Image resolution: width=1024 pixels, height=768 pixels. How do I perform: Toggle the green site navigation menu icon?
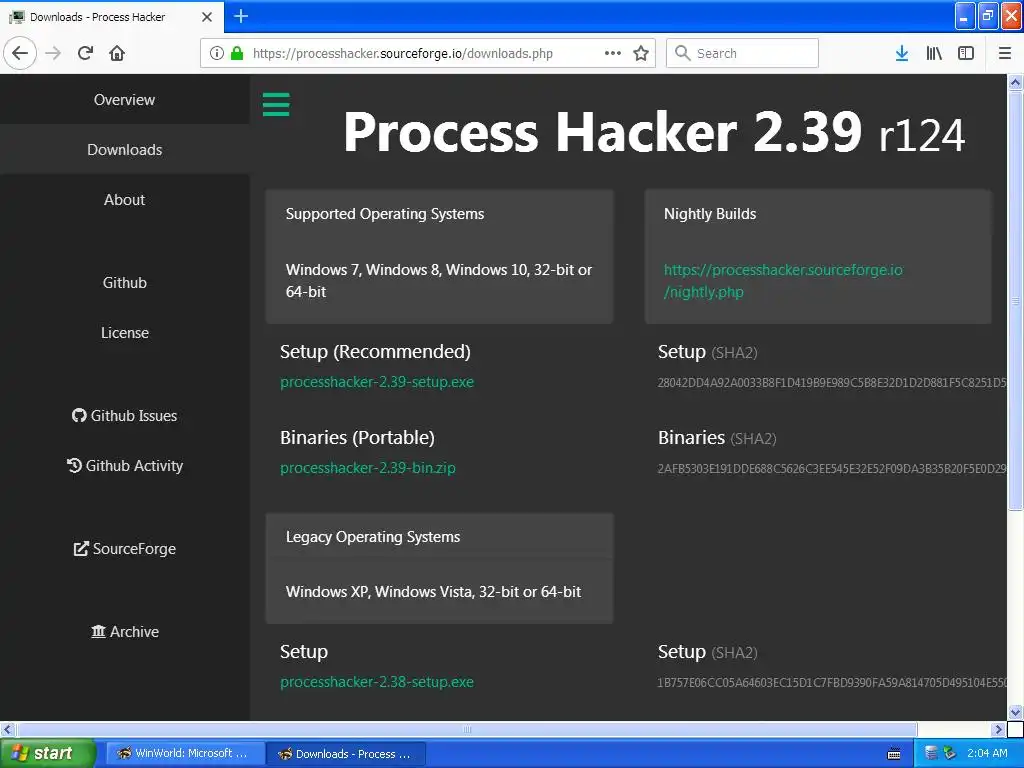pos(276,104)
